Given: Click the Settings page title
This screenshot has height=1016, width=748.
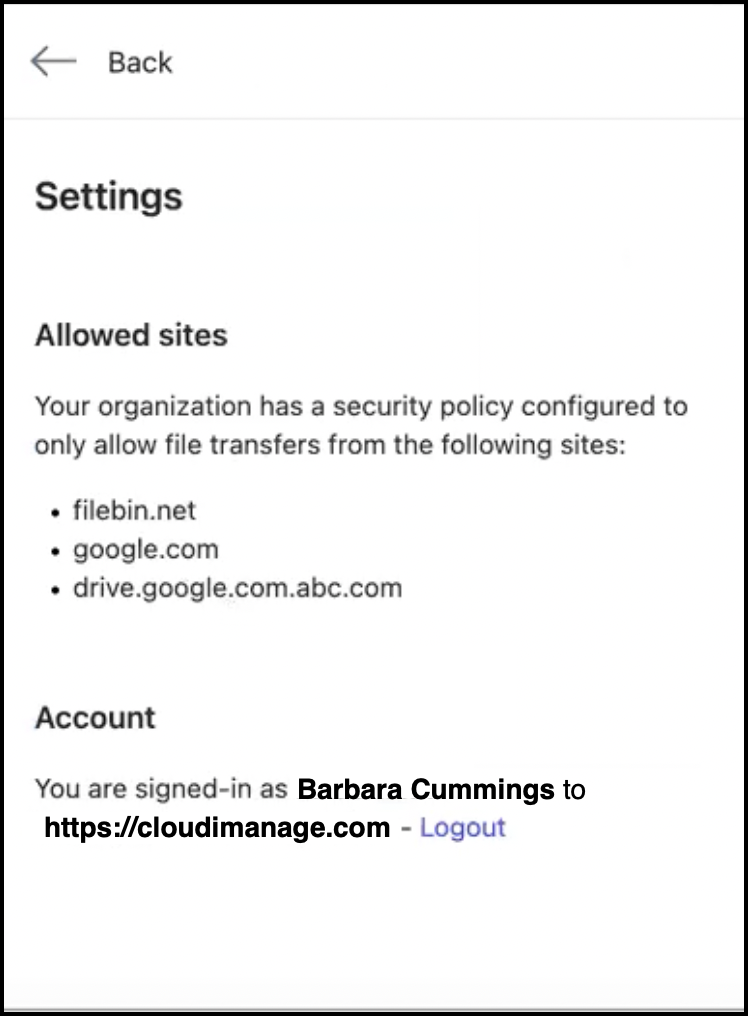Looking at the screenshot, I should [109, 196].
